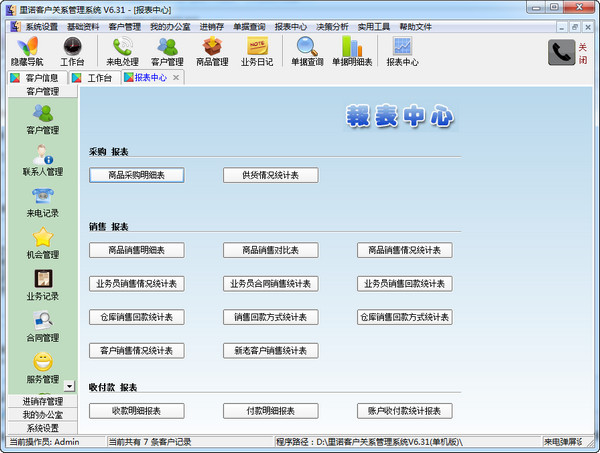The width and height of the screenshot is (600, 453).
Task: Click the black phone handset icon
Action: 561,52
